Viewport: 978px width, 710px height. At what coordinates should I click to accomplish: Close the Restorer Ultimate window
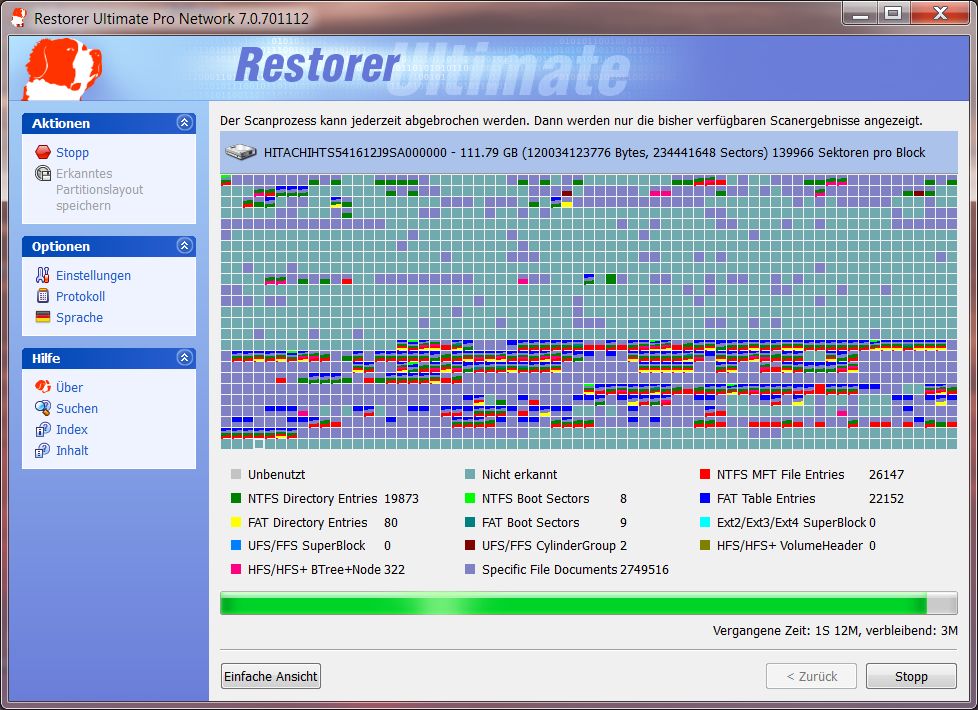(940, 14)
